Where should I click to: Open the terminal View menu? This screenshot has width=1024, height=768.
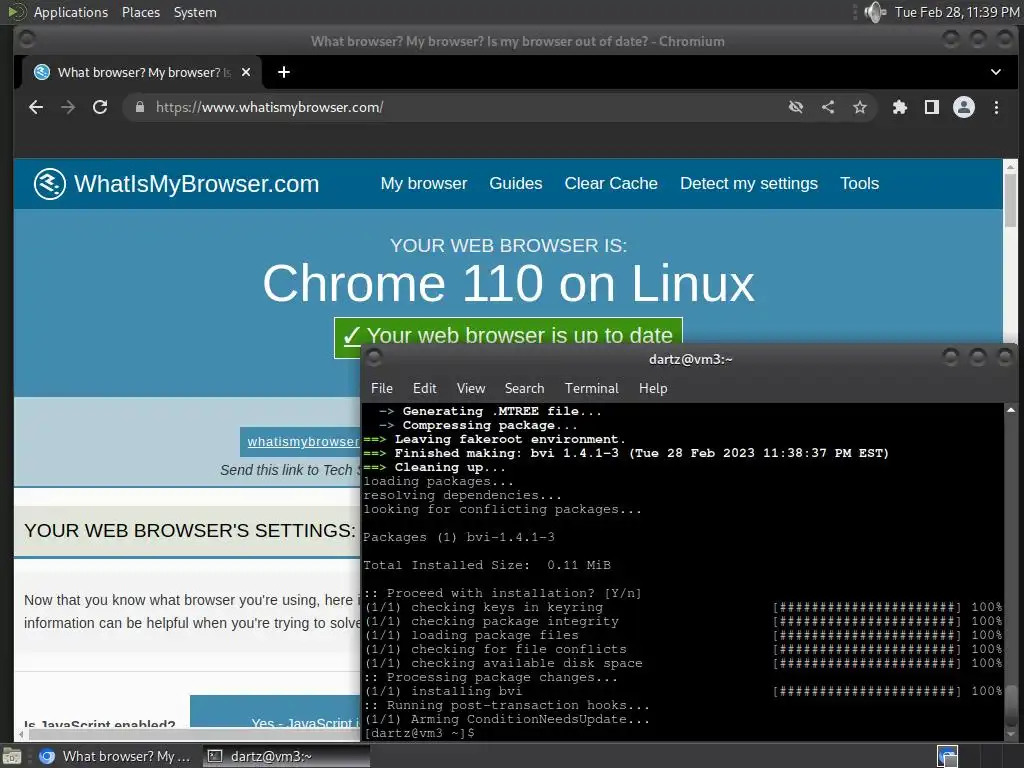click(471, 388)
